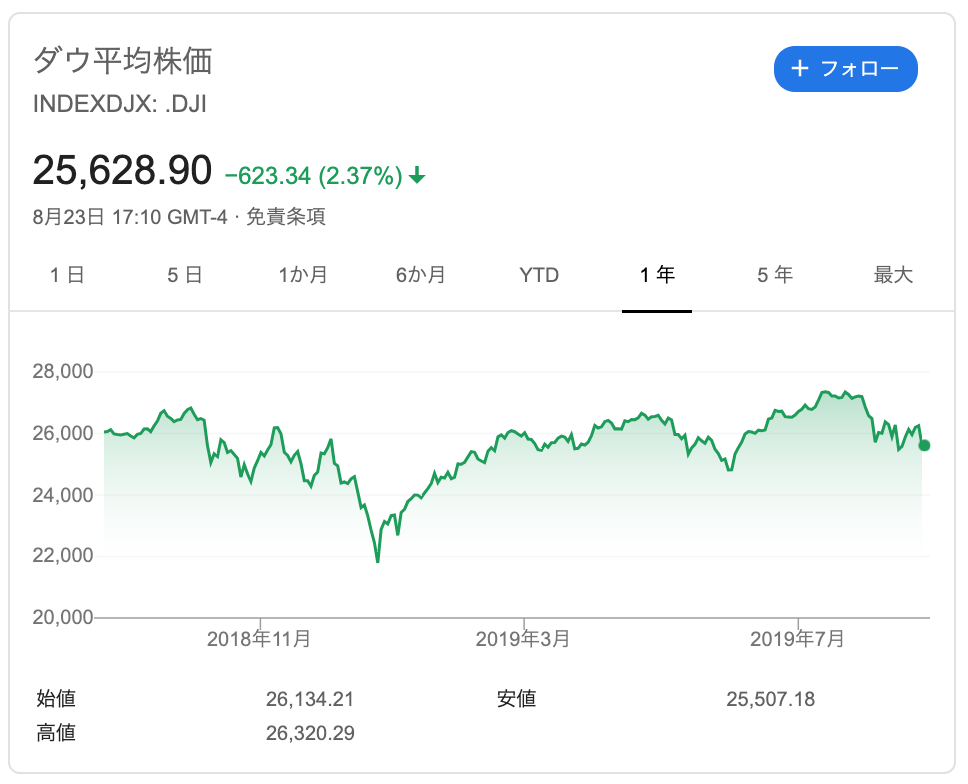Click the plus icon in follow button
Image resolution: width=968 pixels, height=784 pixels.
click(799, 68)
